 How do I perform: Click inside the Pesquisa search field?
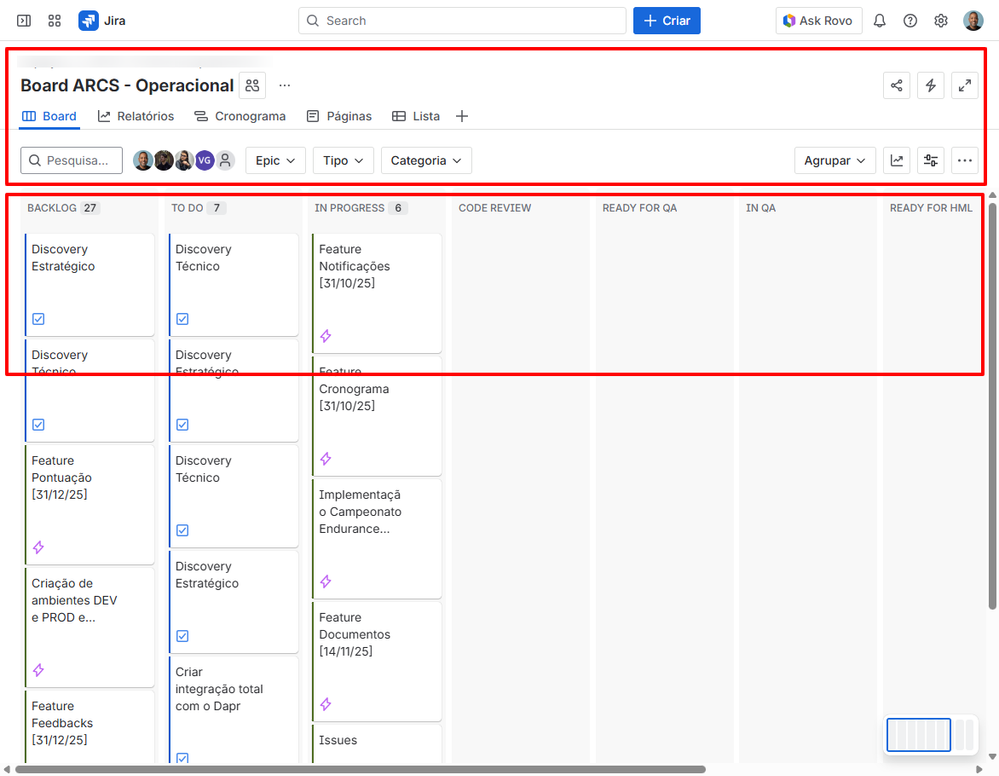[x=70, y=160]
